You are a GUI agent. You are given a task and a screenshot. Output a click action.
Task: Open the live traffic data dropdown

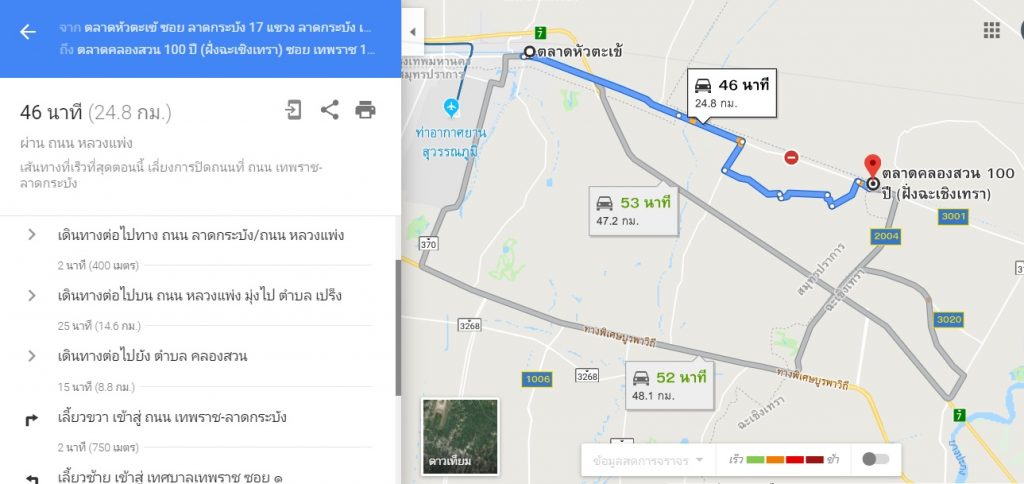pyautogui.click(x=648, y=460)
